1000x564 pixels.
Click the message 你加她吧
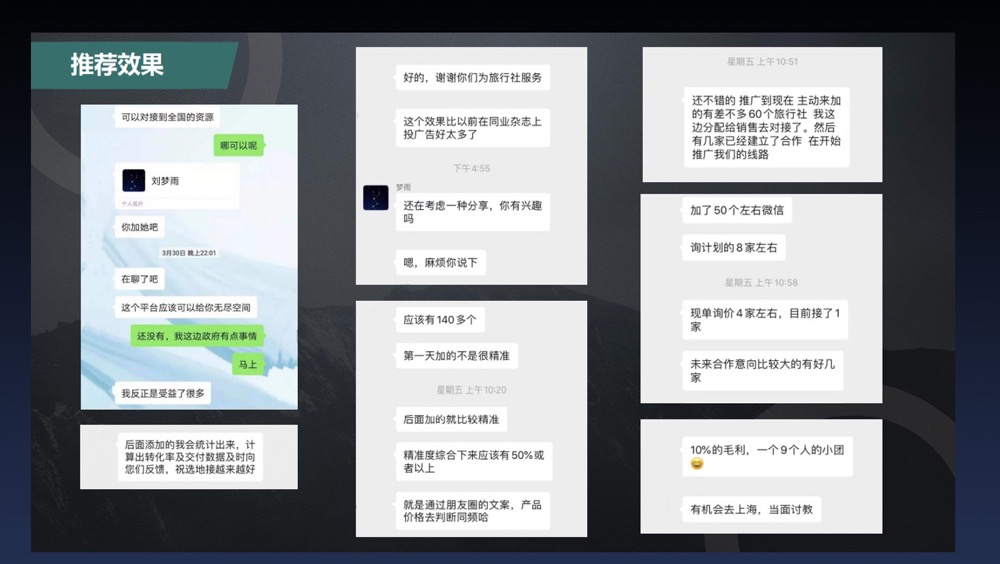(140, 227)
